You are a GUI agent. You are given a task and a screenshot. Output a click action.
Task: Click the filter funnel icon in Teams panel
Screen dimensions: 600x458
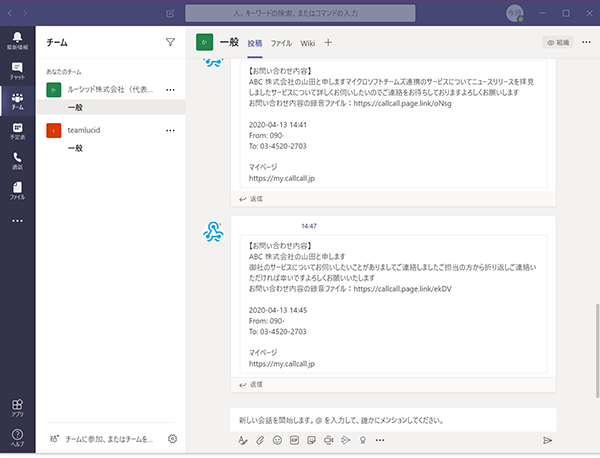(x=169, y=43)
